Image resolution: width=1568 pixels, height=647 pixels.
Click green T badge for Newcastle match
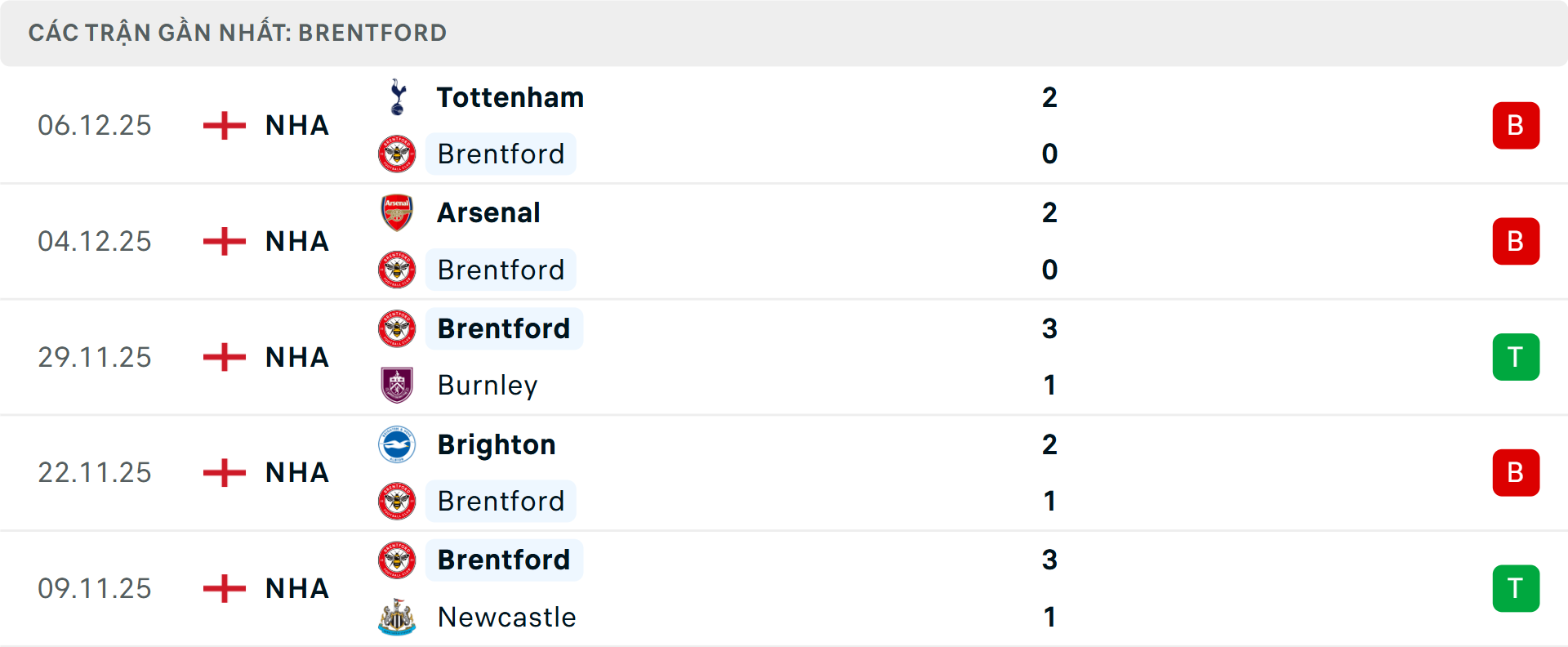pos(1516,588)
